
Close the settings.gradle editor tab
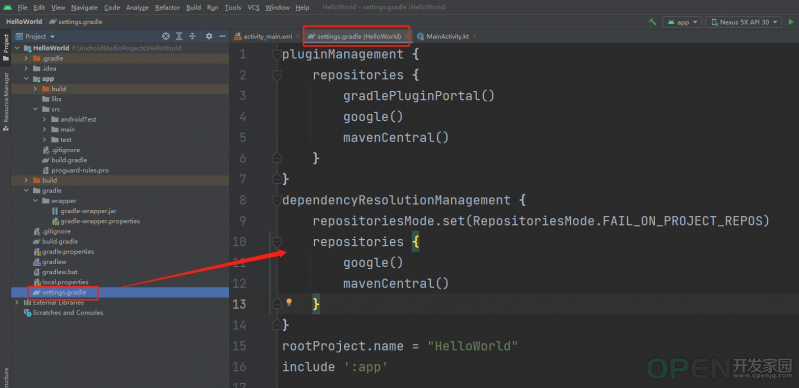point(406,36)
